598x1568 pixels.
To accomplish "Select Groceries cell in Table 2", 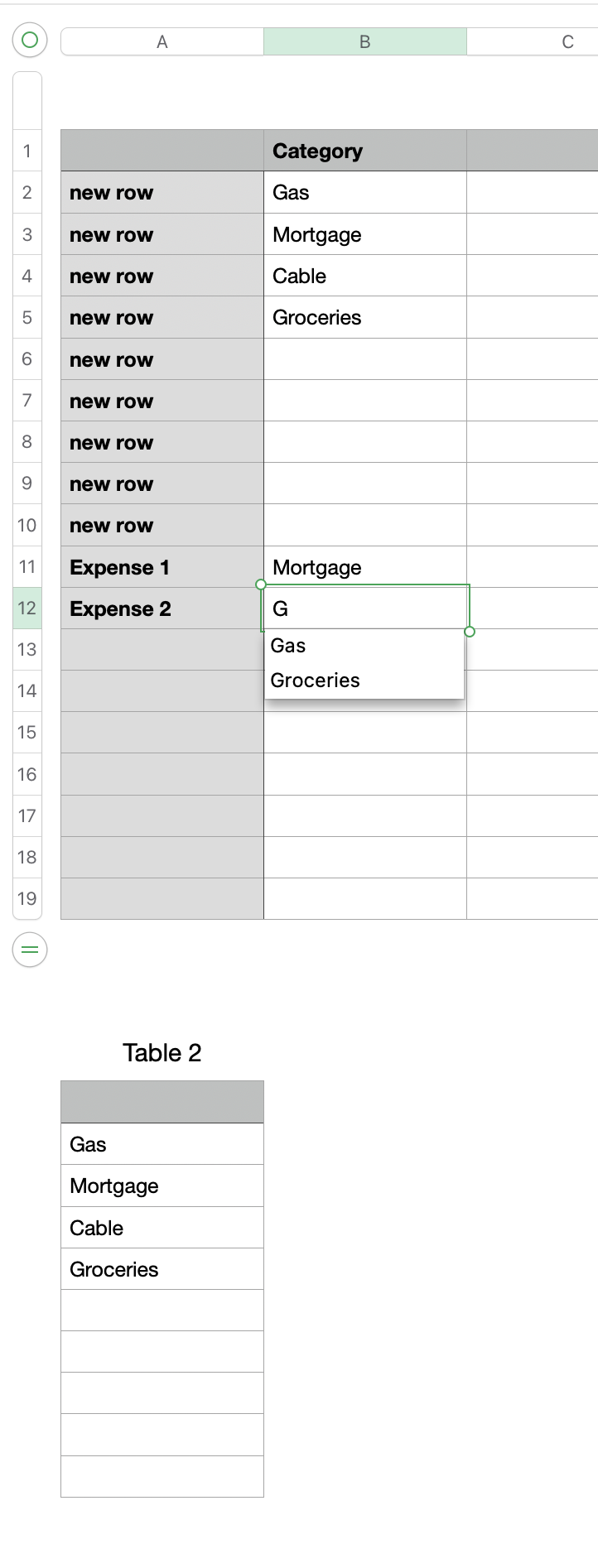I will click(x=162, y=1269).
